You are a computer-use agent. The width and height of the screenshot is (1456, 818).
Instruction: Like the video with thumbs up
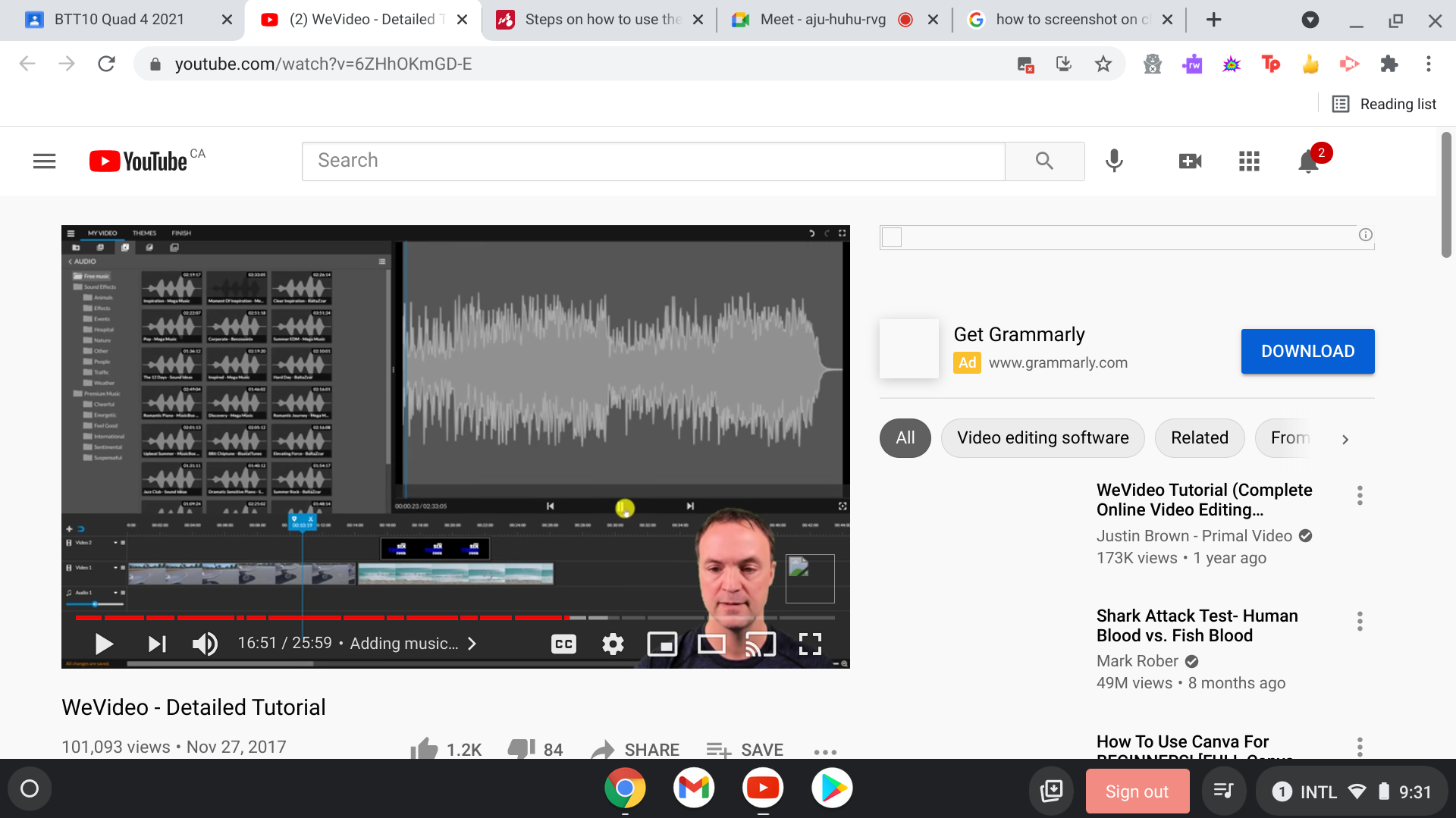pyautogui.click(x=446, y=749)
